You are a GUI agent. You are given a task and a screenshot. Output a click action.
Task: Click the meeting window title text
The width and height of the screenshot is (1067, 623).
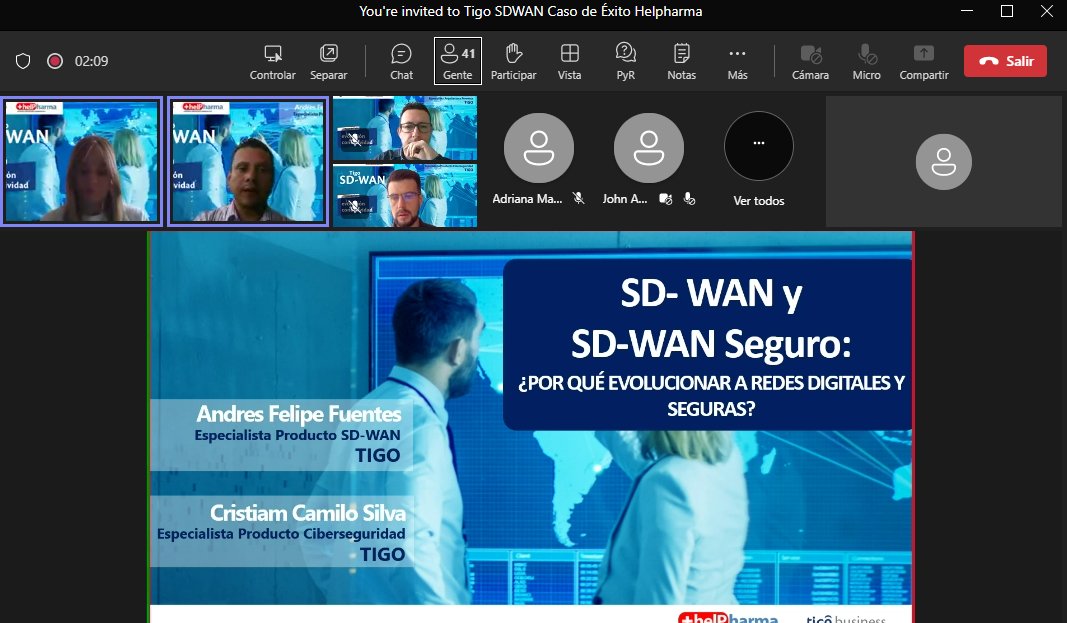click(531, 12)
